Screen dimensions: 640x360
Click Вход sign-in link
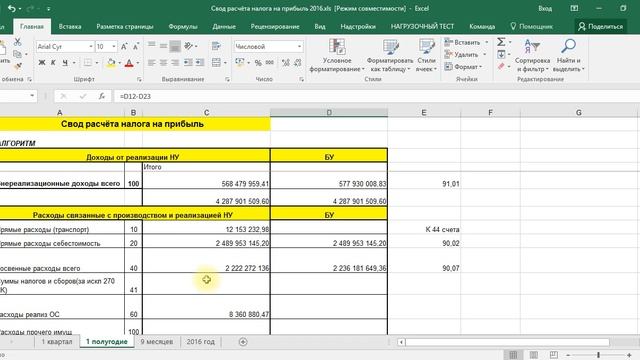545,9
